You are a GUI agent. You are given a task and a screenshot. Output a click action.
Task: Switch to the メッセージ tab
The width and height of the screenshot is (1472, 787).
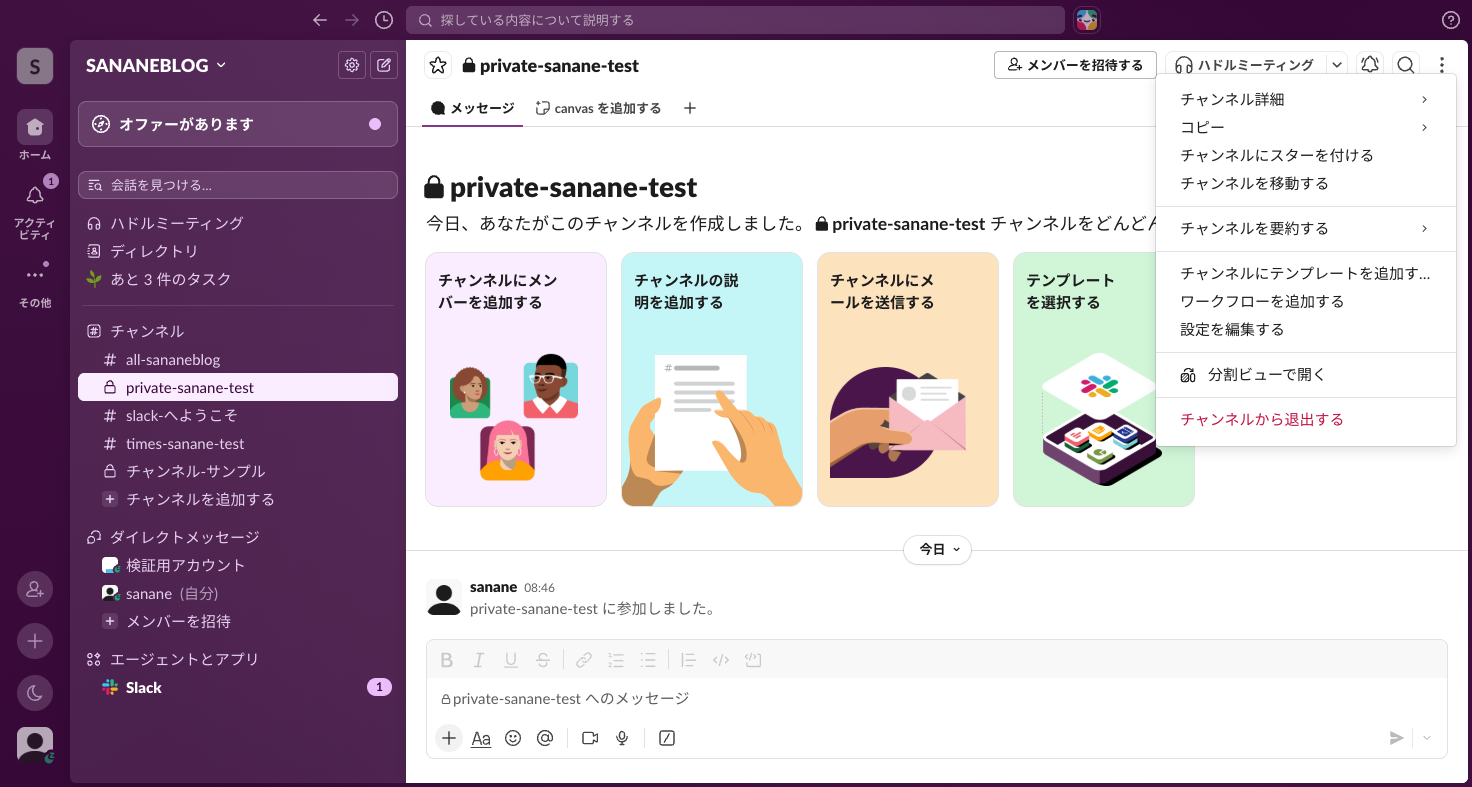[x=472, y=108]
